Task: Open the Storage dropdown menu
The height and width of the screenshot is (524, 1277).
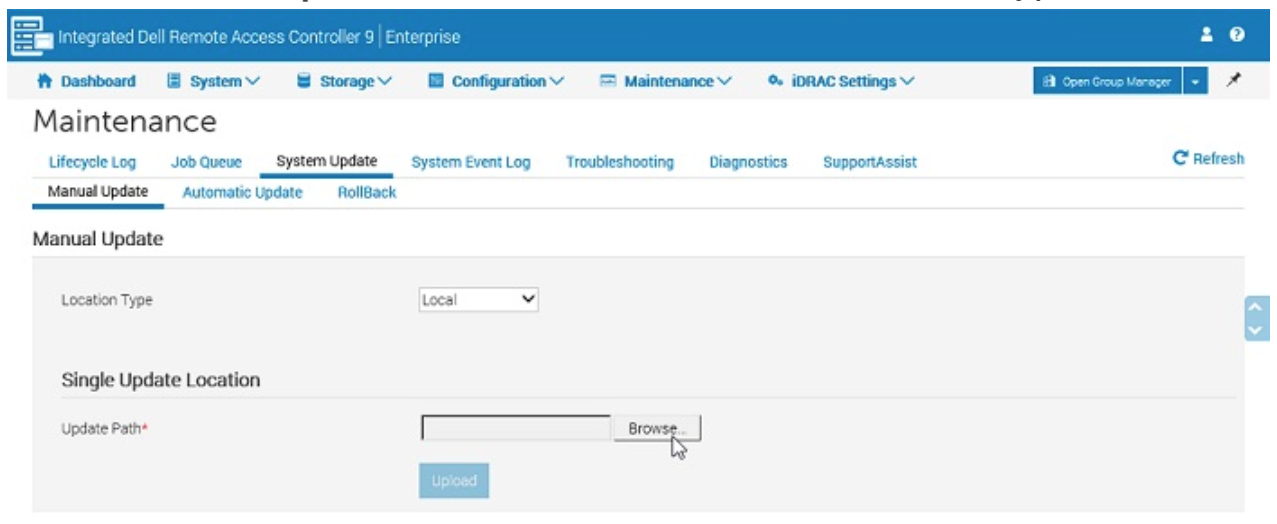Action: (x=345, y=81)
